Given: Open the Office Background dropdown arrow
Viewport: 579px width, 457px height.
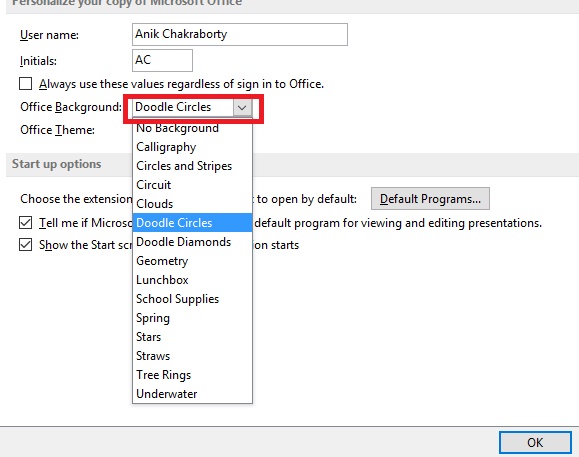Looking at the screenshot, I should (x=242, y=107).
